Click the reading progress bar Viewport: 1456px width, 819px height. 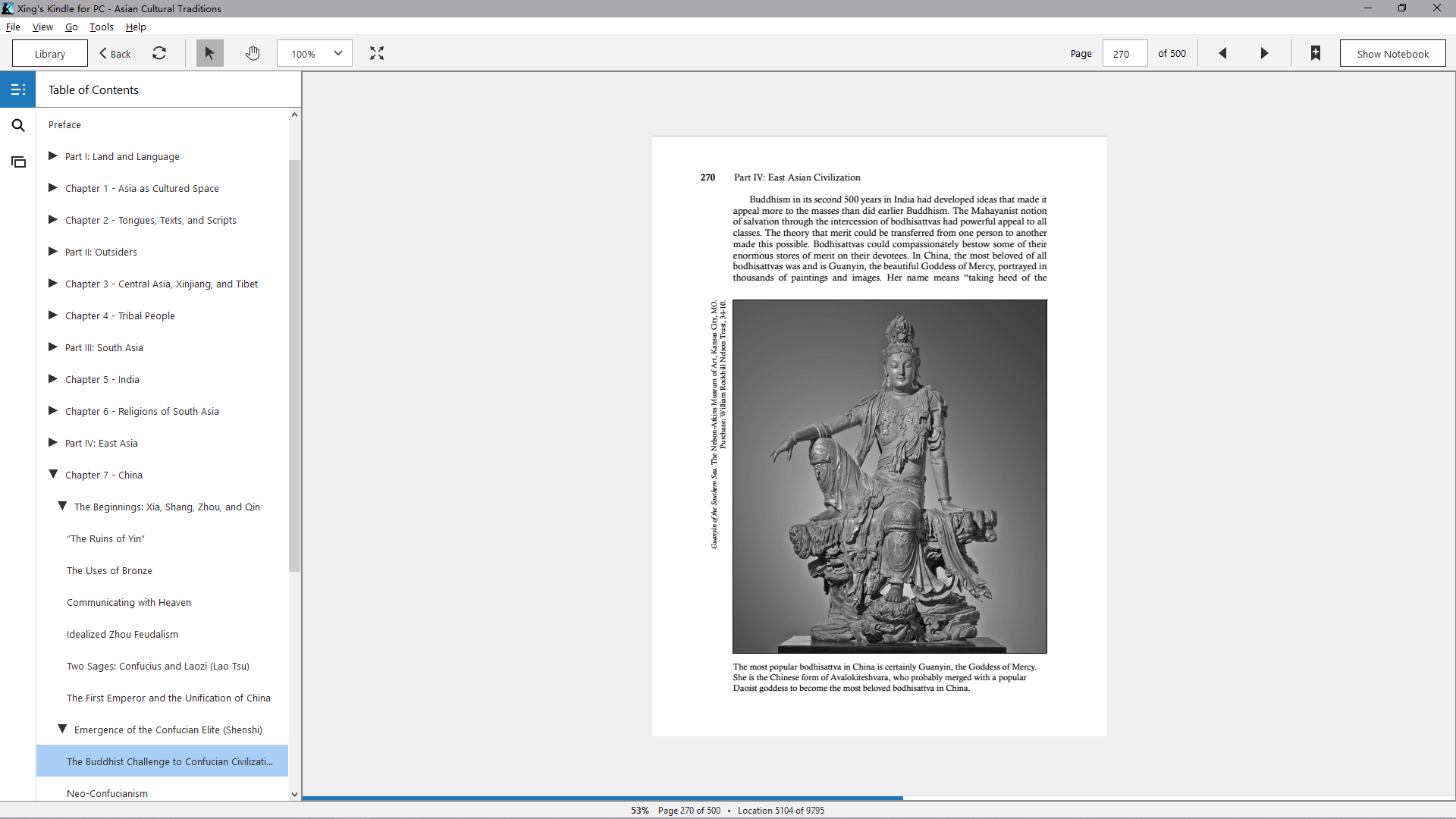pos(878,798)
